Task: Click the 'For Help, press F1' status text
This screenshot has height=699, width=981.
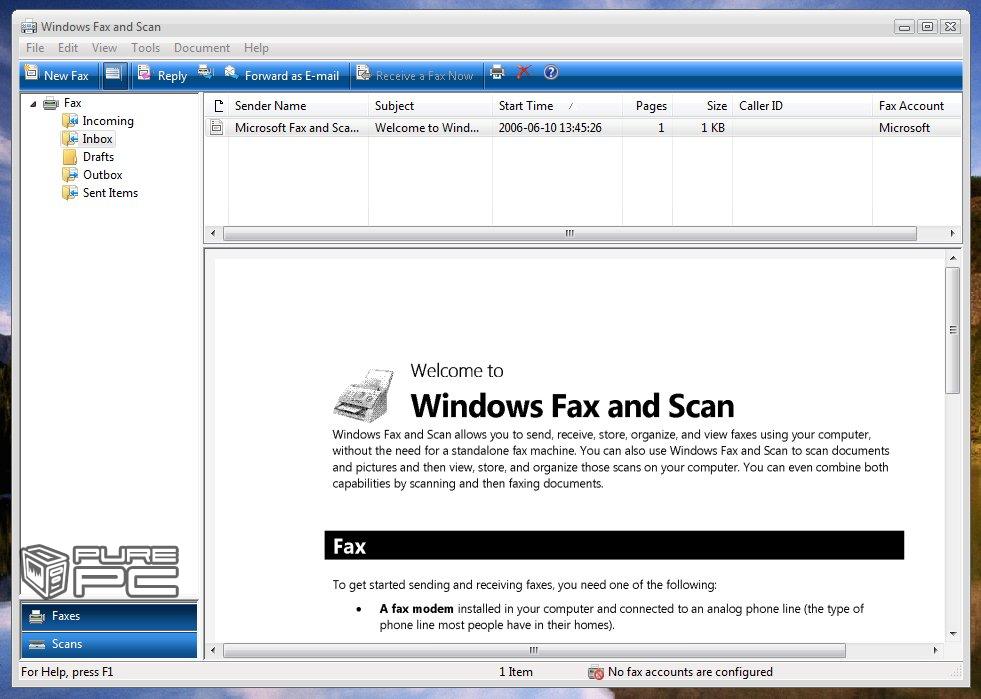Action: pyautogui.click(x=67, y=672)
